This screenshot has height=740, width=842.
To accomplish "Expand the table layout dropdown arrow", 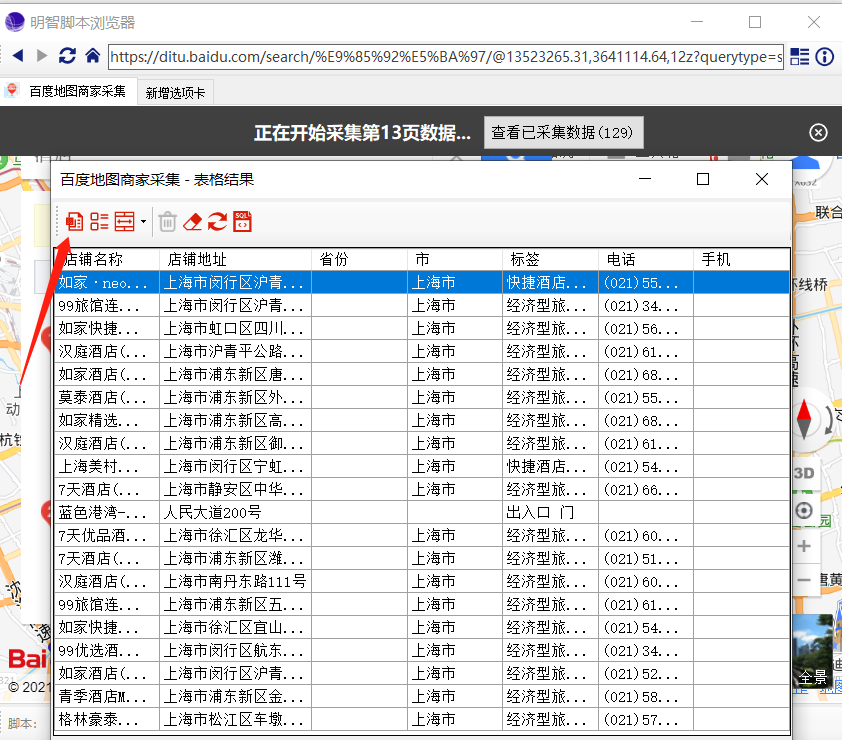I will point(143,221).
